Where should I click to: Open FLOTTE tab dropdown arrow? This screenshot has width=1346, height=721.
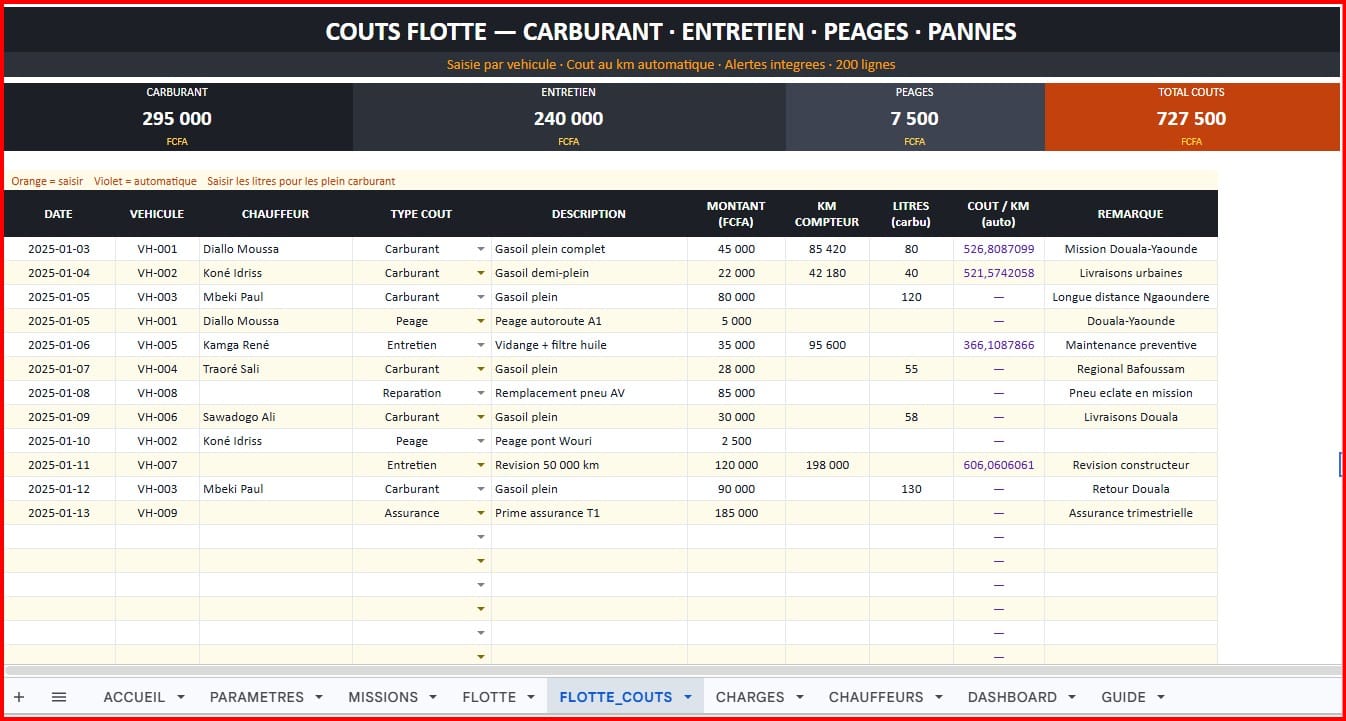tap(531, 697)
